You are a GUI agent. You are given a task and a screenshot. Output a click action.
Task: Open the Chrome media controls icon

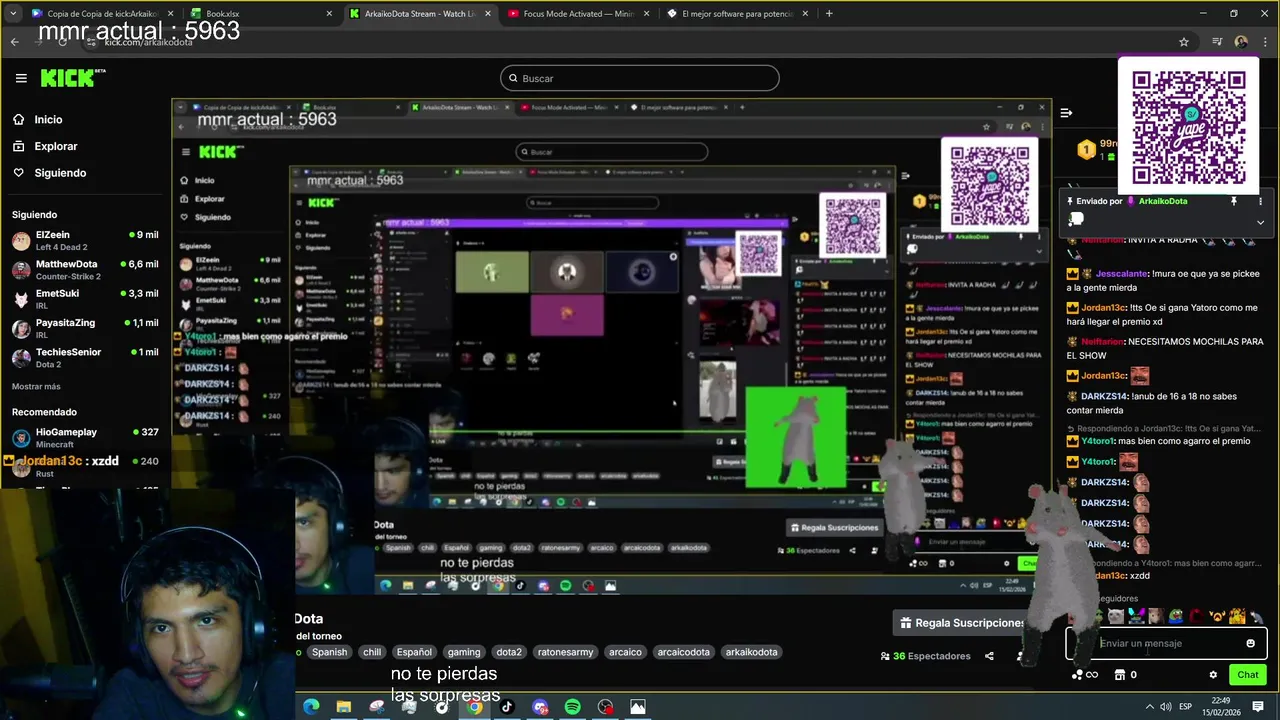point(1217,42)
